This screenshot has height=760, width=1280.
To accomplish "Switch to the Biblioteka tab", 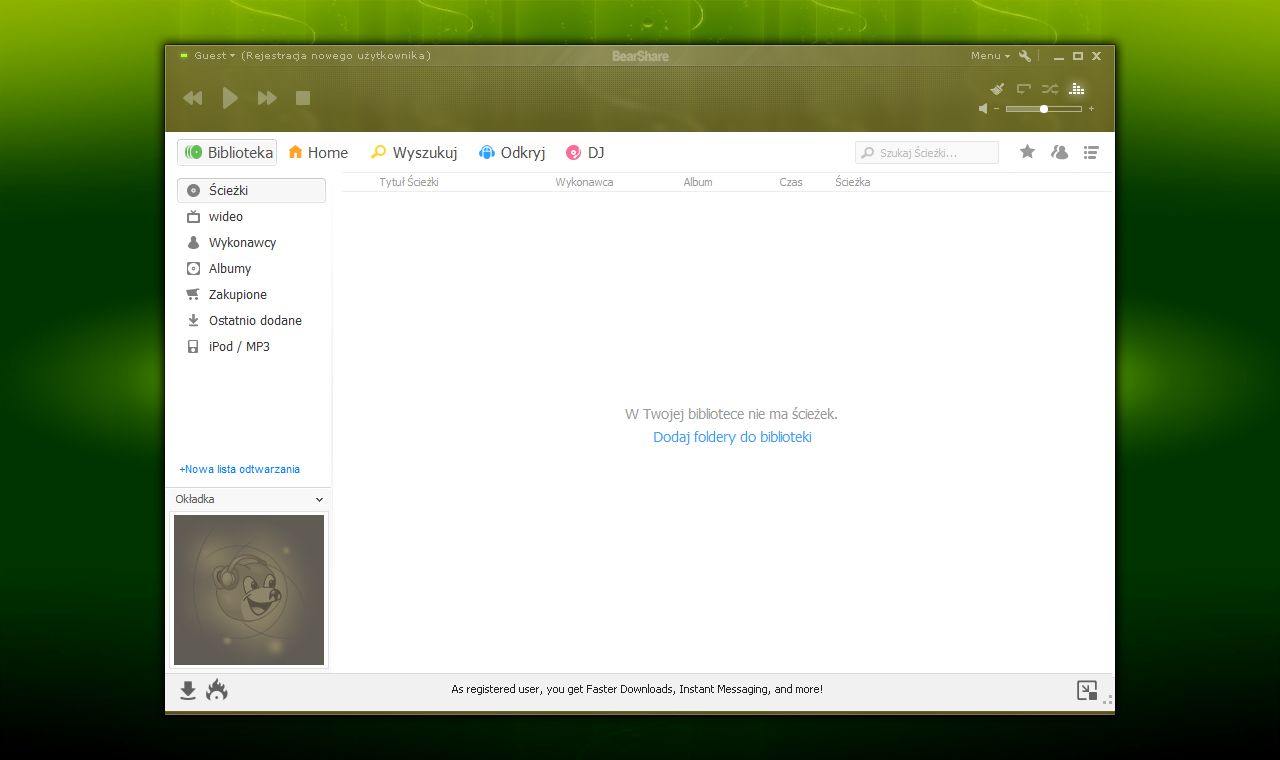I will click(x=227, y=152).
